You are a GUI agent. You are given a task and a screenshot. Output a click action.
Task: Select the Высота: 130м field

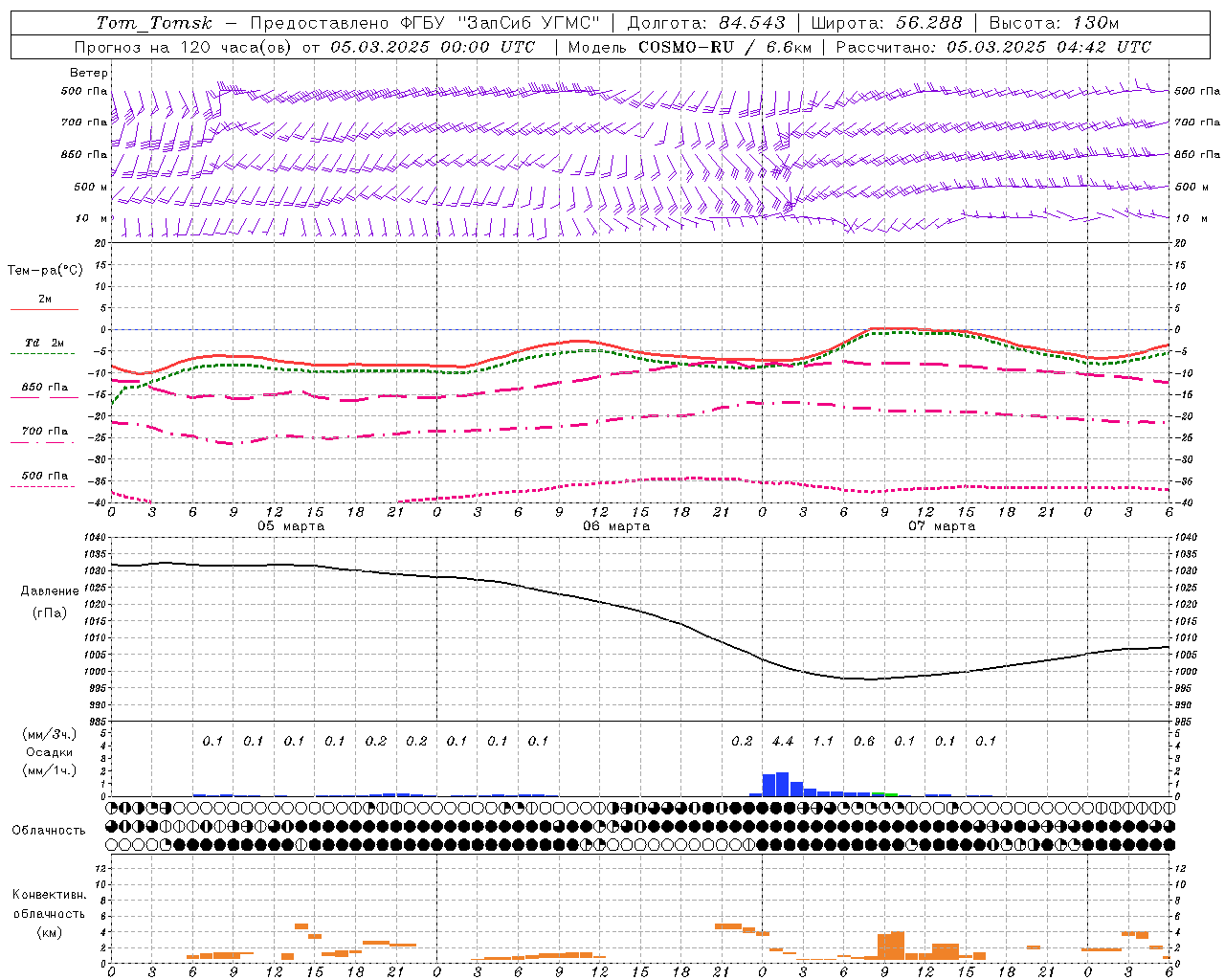click(x=1054, y=23)
